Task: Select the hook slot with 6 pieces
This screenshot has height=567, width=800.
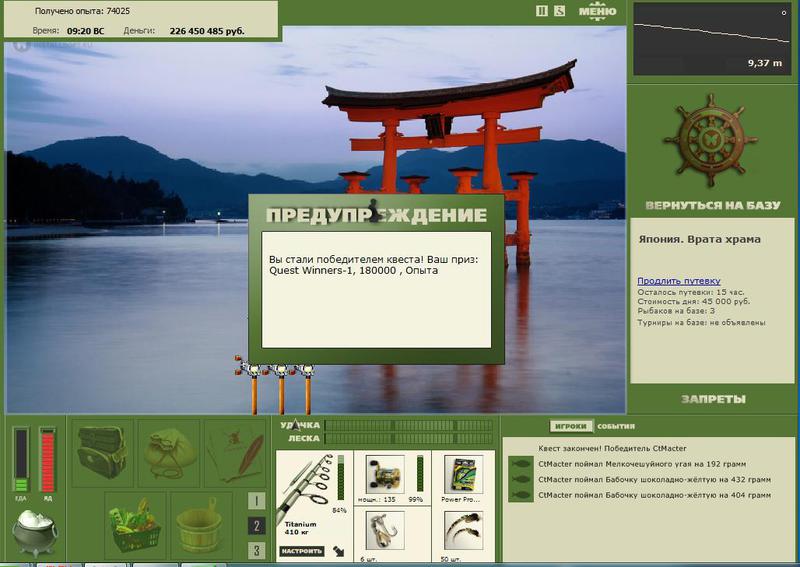Action: (385, 532)
